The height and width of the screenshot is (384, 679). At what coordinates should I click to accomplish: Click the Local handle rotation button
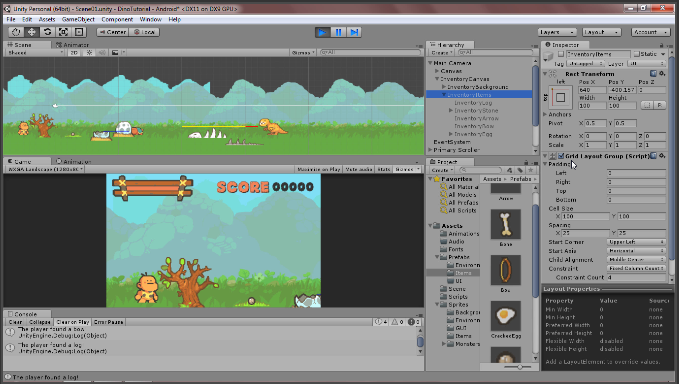pyautogui.click(x=144, y=32)
